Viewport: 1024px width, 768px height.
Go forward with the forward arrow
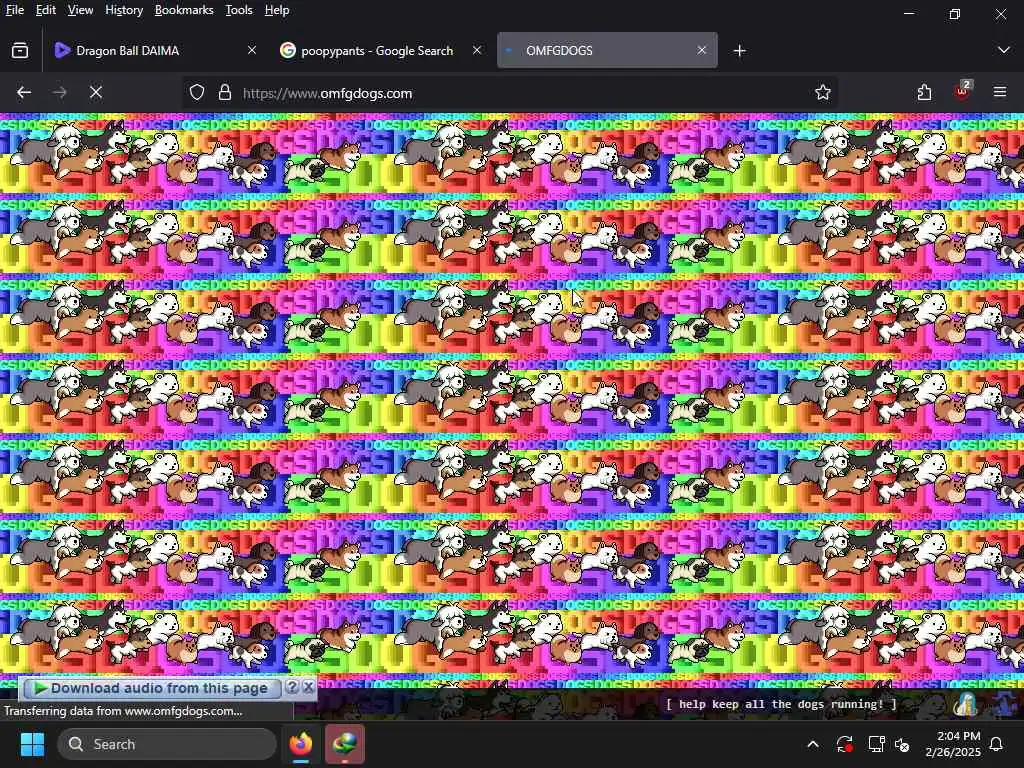click(59, 93)
